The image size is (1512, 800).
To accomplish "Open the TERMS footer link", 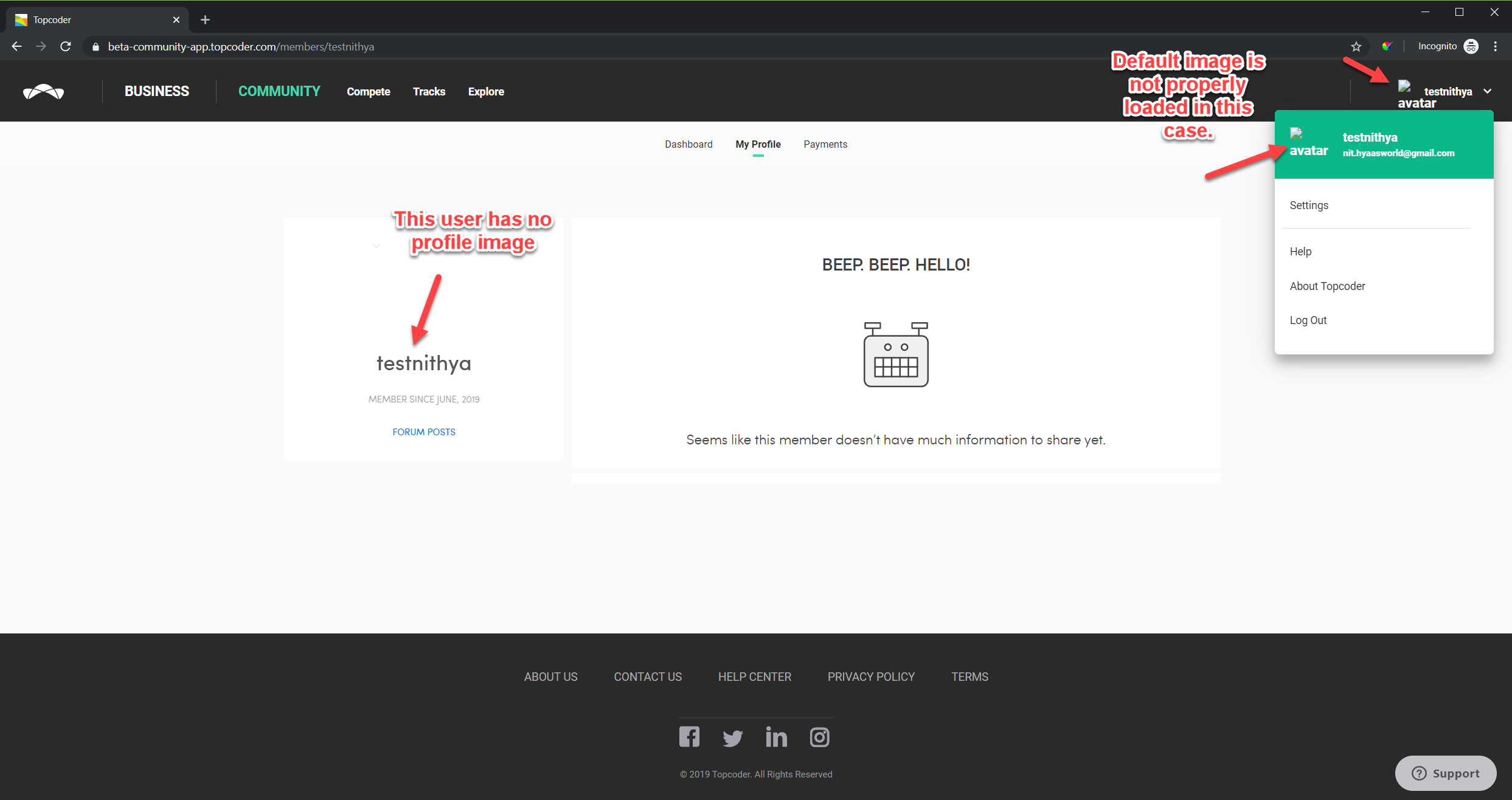I will (x=969, y=677).
